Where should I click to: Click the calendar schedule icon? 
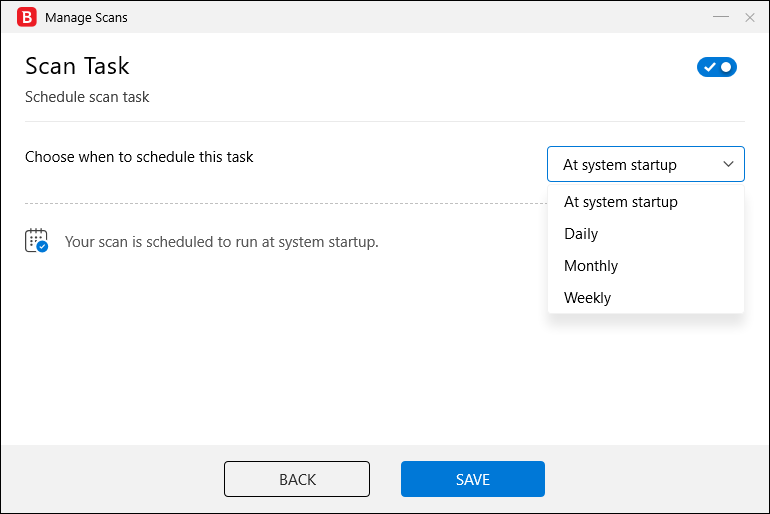pyautogui.click(x=36, y=241)
